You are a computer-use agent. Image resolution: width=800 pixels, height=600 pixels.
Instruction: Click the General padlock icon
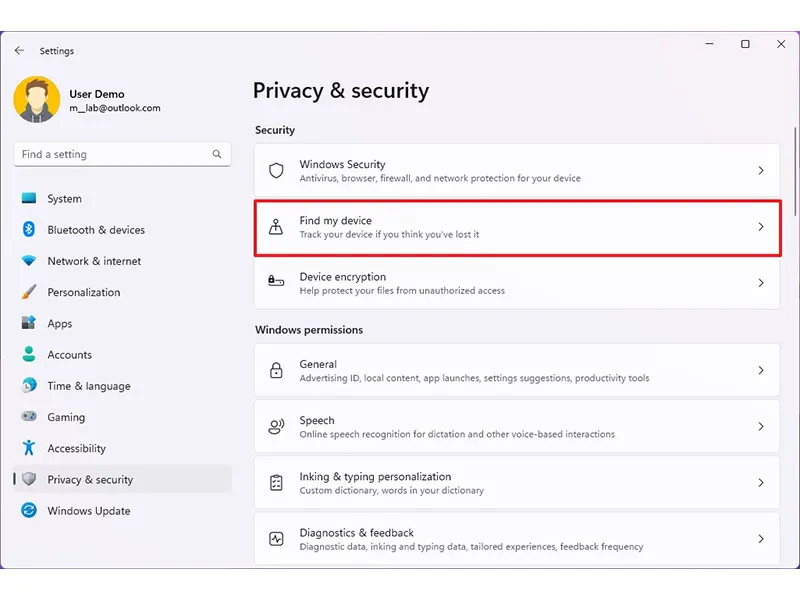[276, 370]
